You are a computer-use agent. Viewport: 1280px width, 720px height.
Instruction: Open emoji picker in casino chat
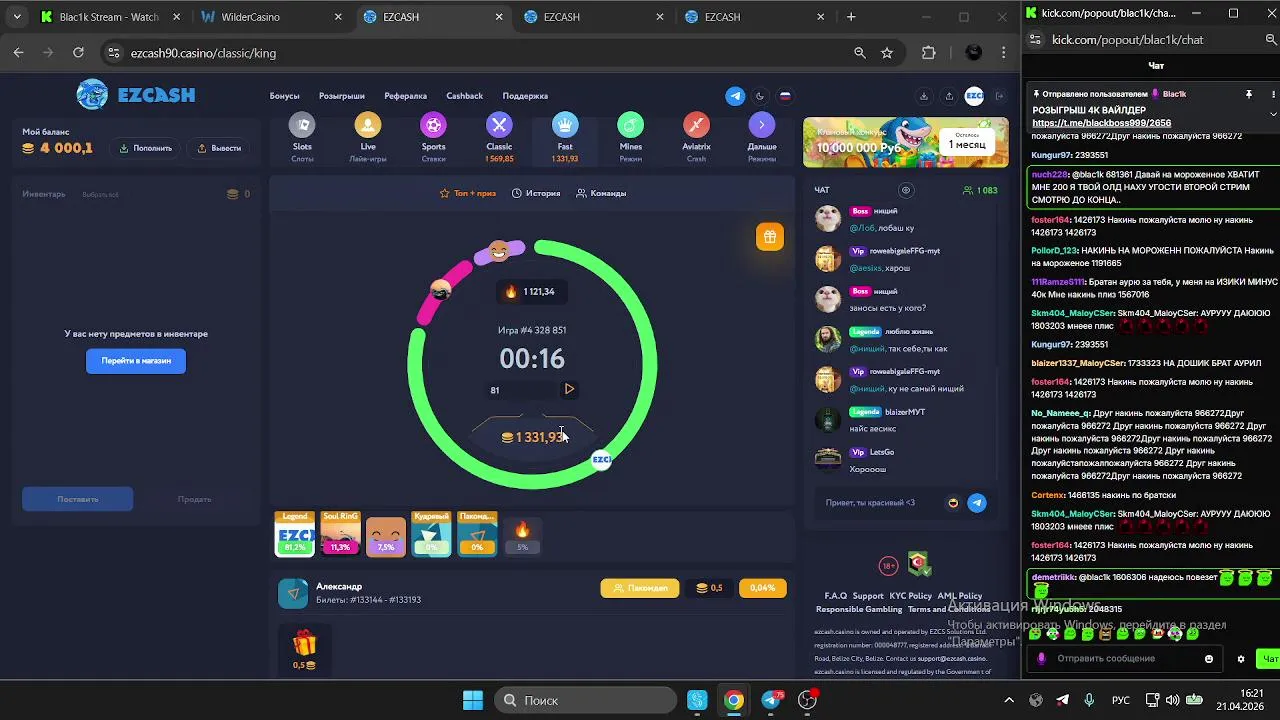point(952,503)
